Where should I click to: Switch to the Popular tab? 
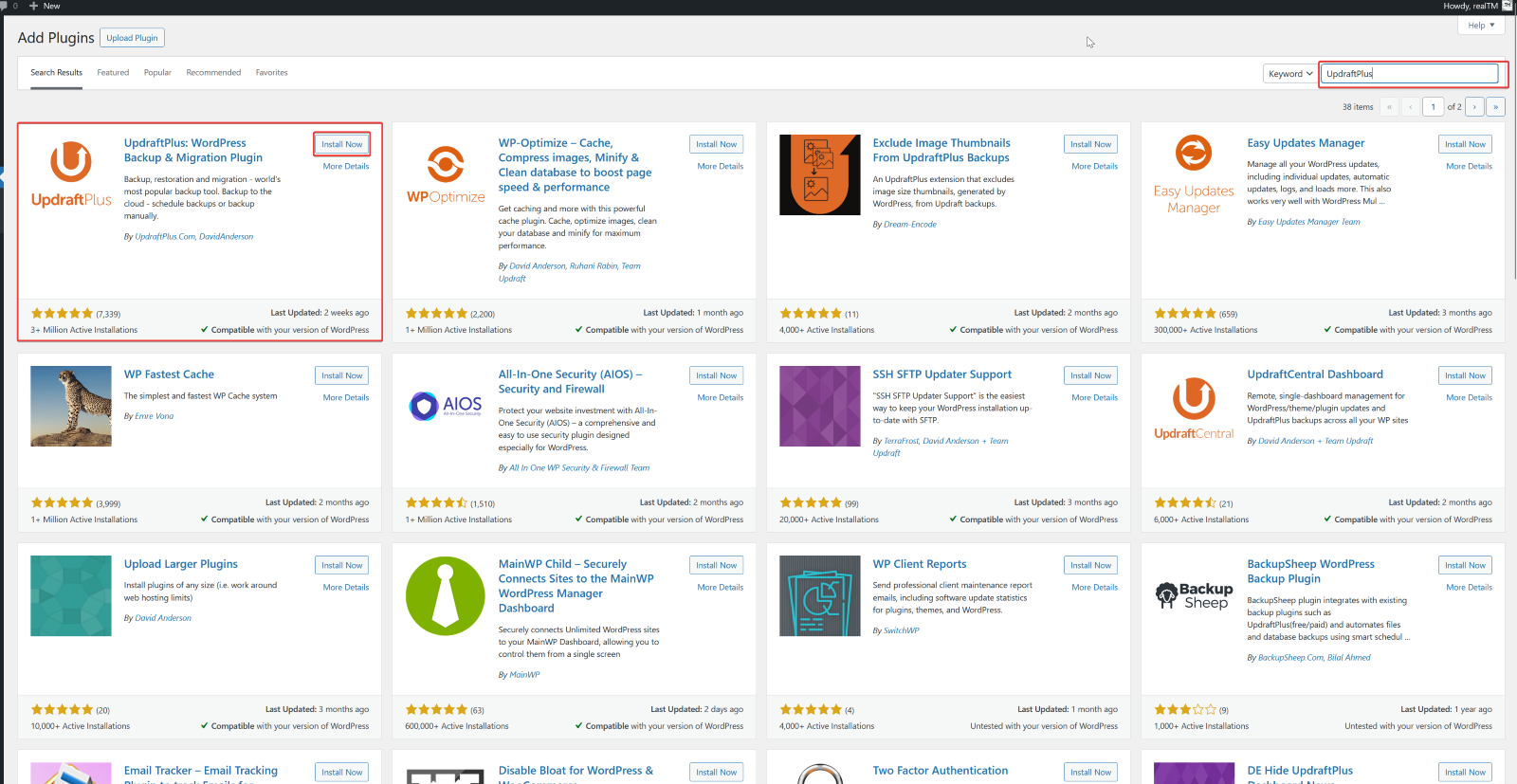157,73
